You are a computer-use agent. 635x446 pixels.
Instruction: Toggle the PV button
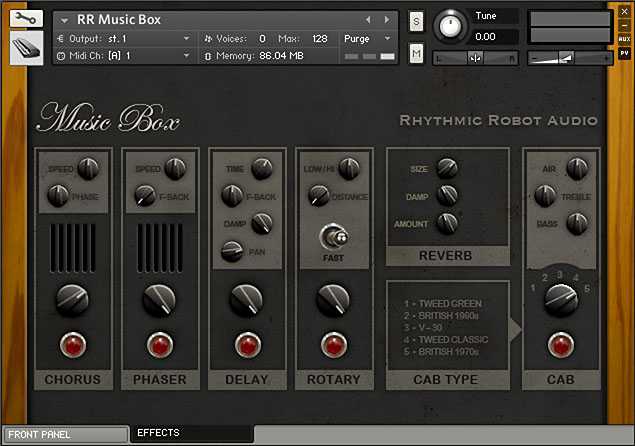(624, 53)
